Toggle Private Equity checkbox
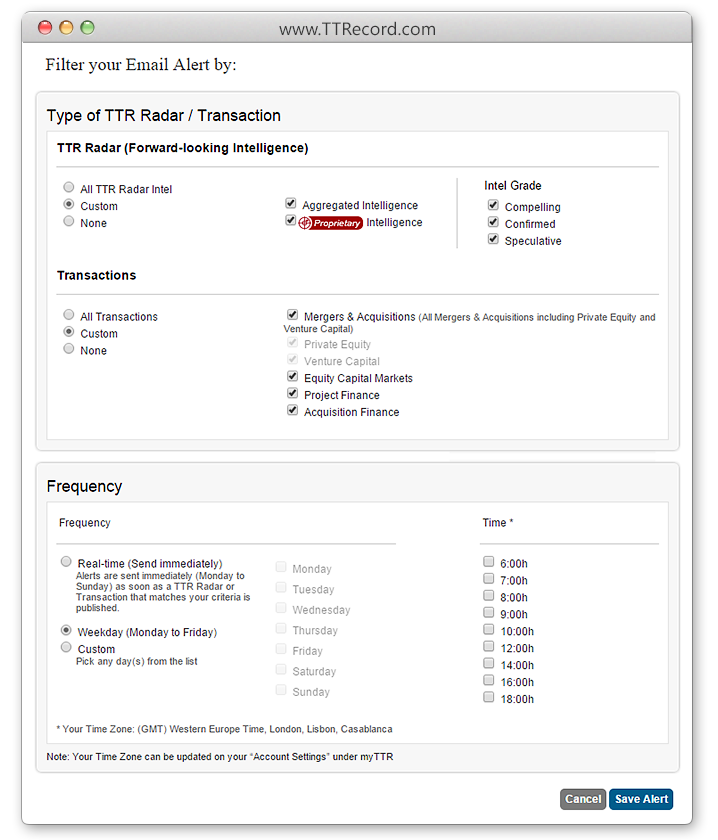 click(293, 342)
